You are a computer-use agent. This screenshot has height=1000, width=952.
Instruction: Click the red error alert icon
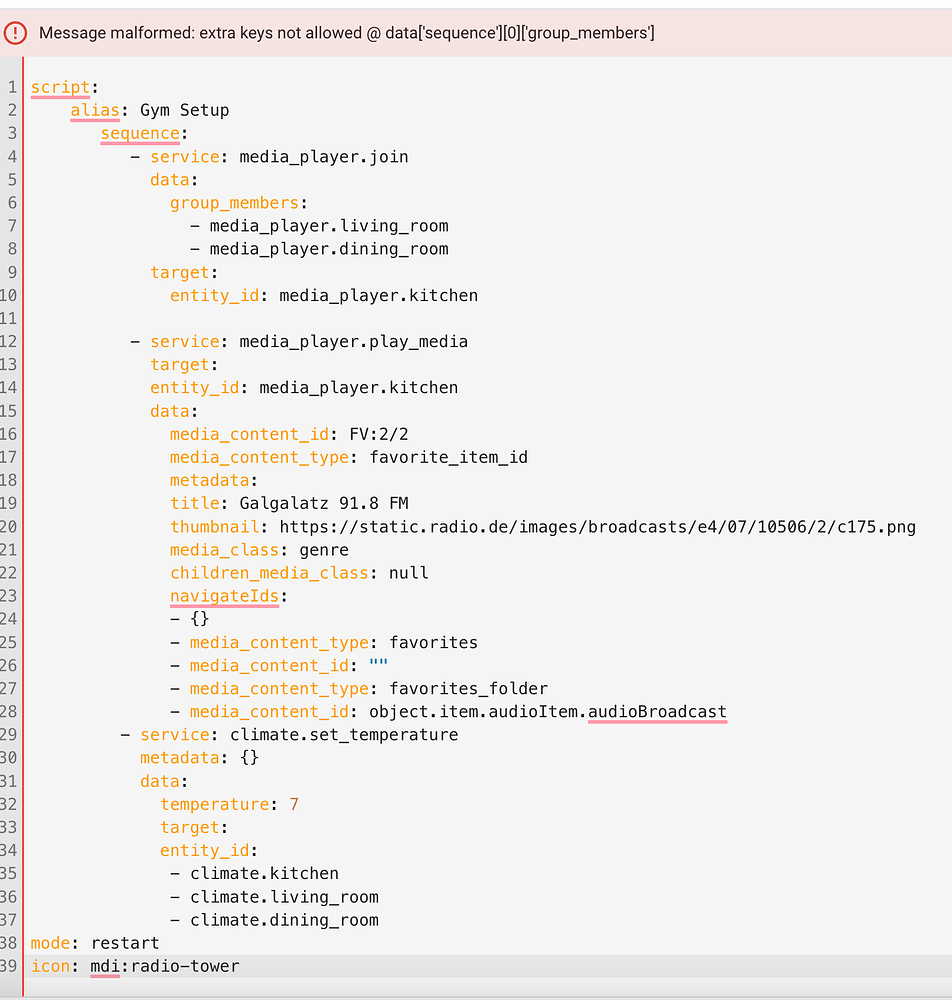pyautogui.click(x=15, y=33)
